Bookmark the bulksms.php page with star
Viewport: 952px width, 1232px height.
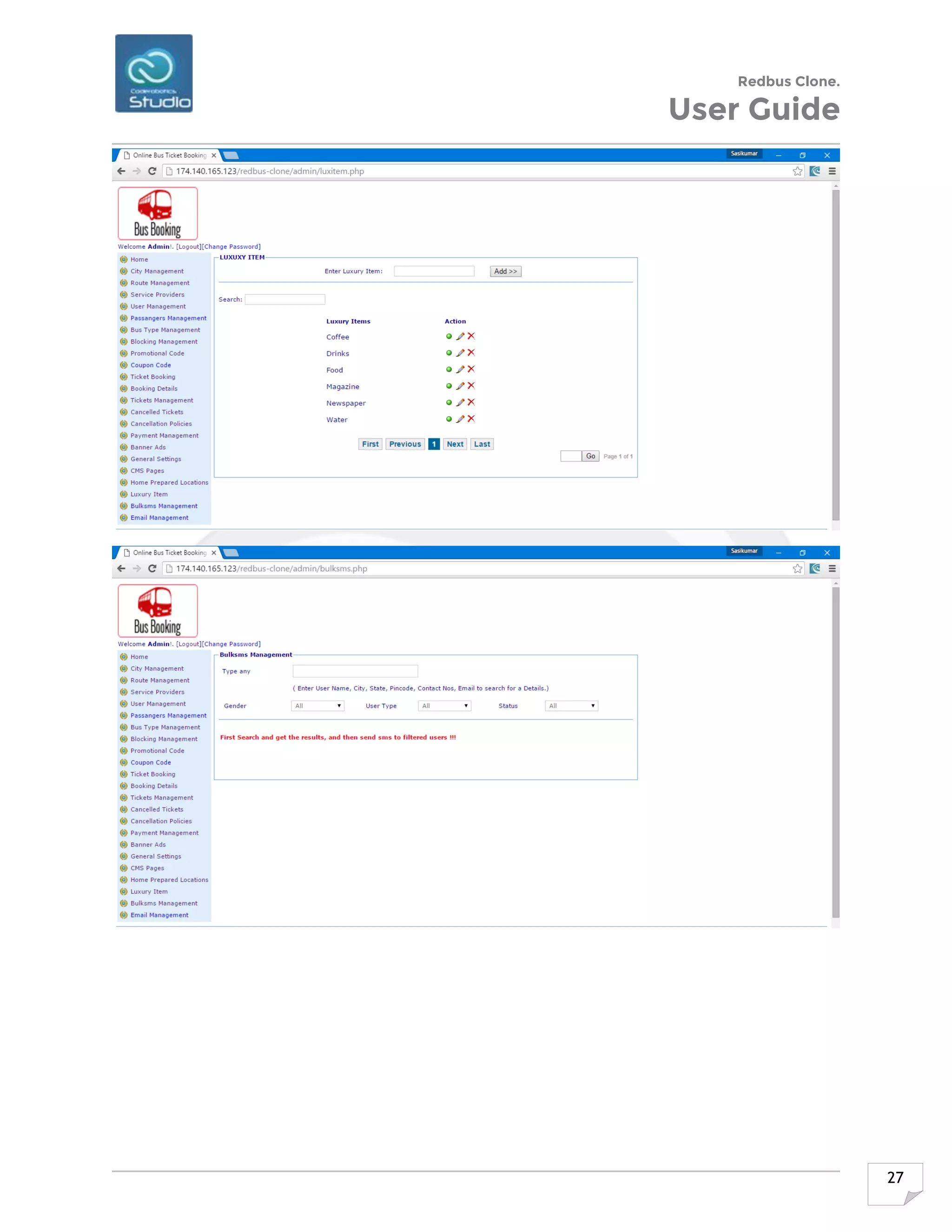(798, 569)
